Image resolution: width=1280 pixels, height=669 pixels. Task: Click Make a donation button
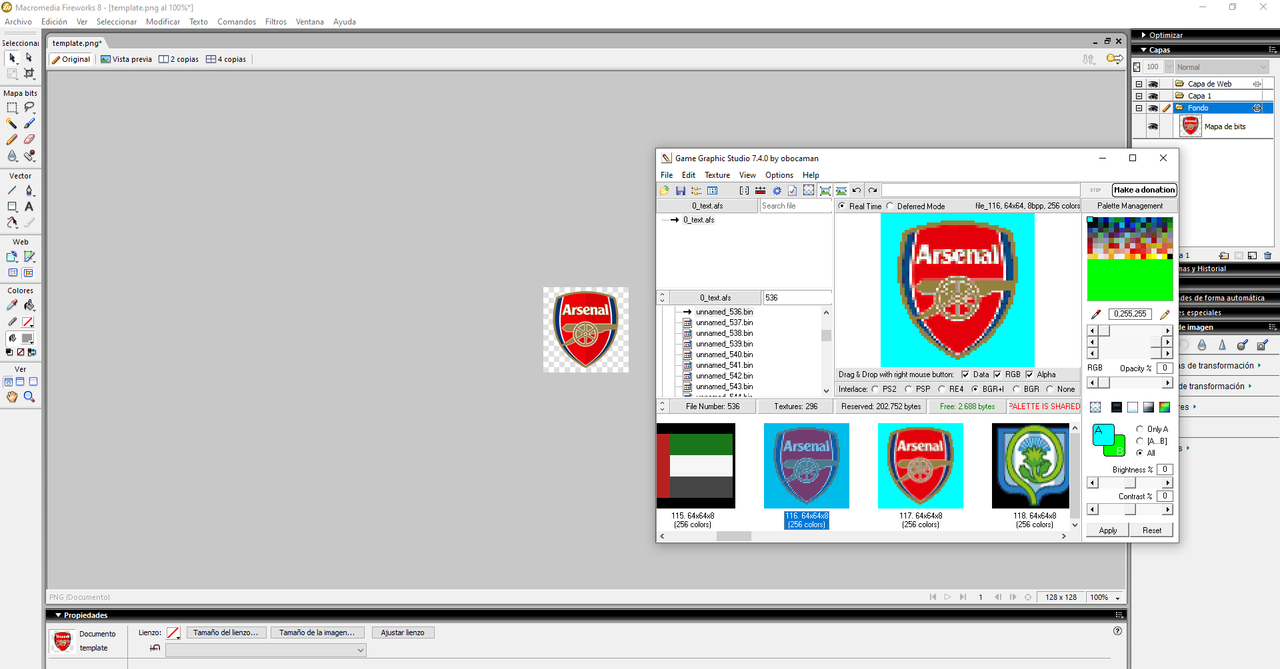click(x=1144, y=190)
